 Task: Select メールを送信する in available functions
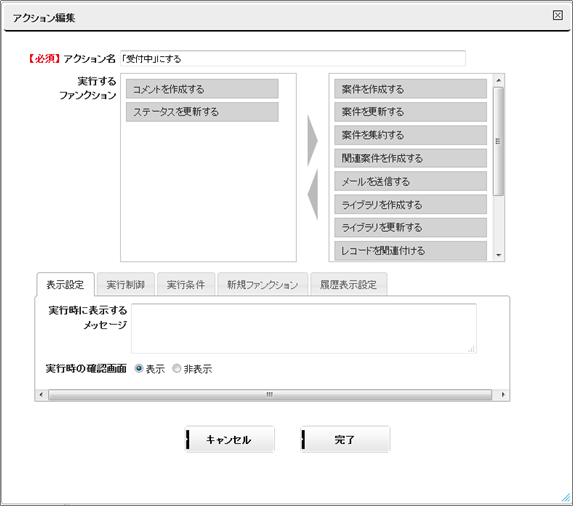pos(410,182)
